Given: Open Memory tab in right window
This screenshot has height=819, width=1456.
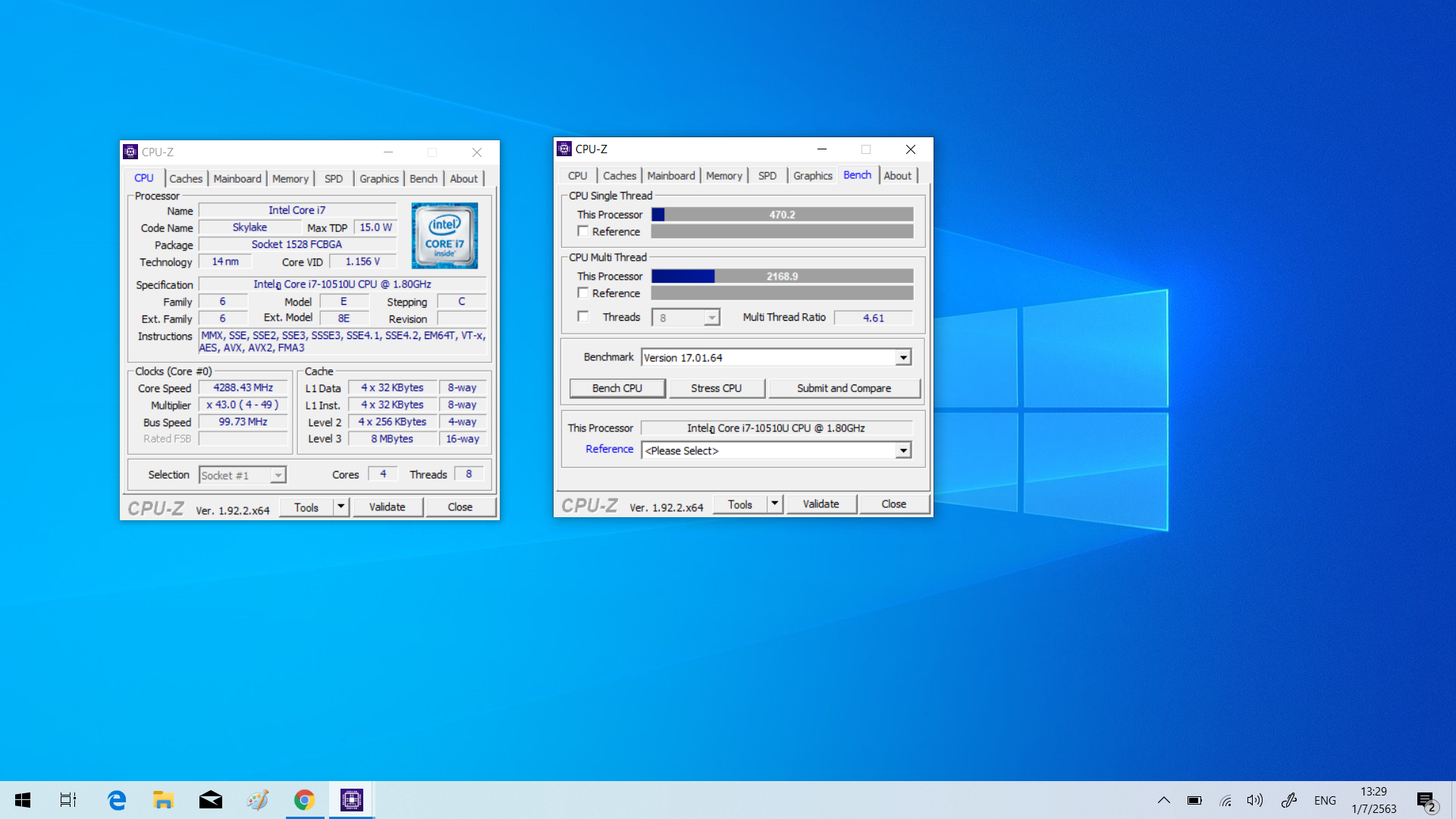Looking at the screenshot, I should click(x=724, y=176).
